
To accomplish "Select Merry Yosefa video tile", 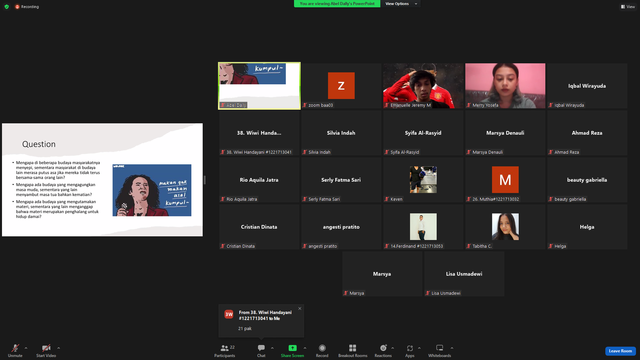I will (x=505, y=86).
